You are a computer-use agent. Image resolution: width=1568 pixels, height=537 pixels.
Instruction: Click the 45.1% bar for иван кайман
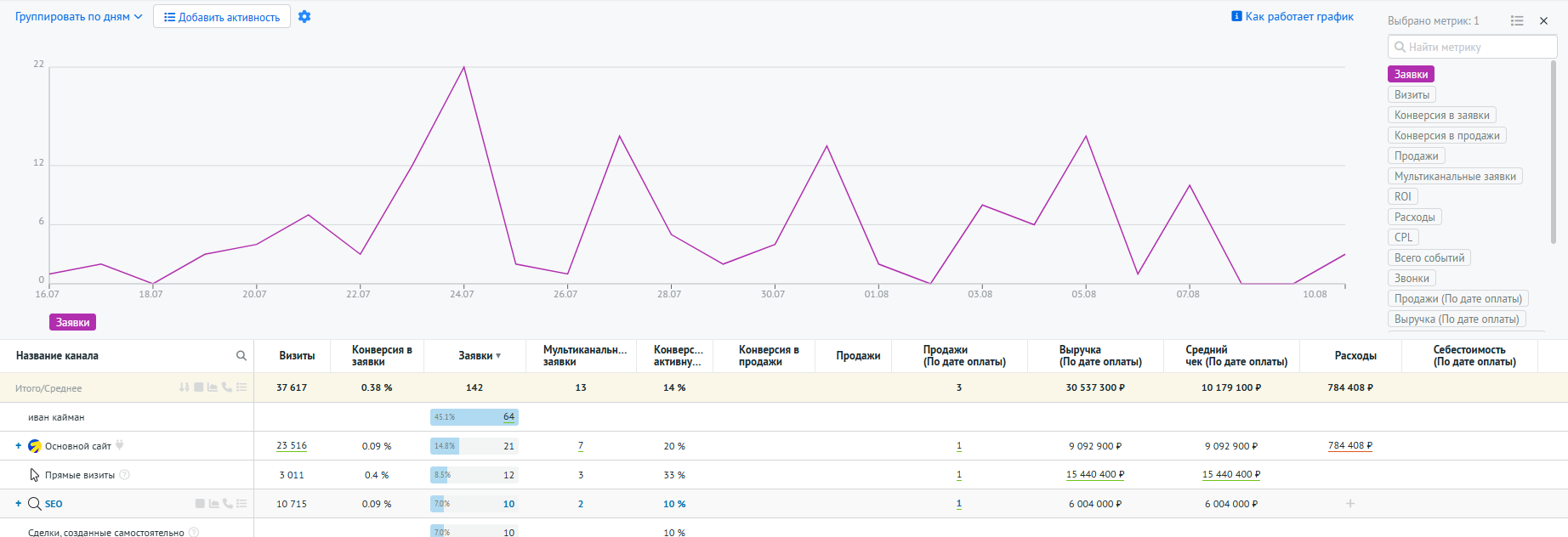click(x=474, y=417)
